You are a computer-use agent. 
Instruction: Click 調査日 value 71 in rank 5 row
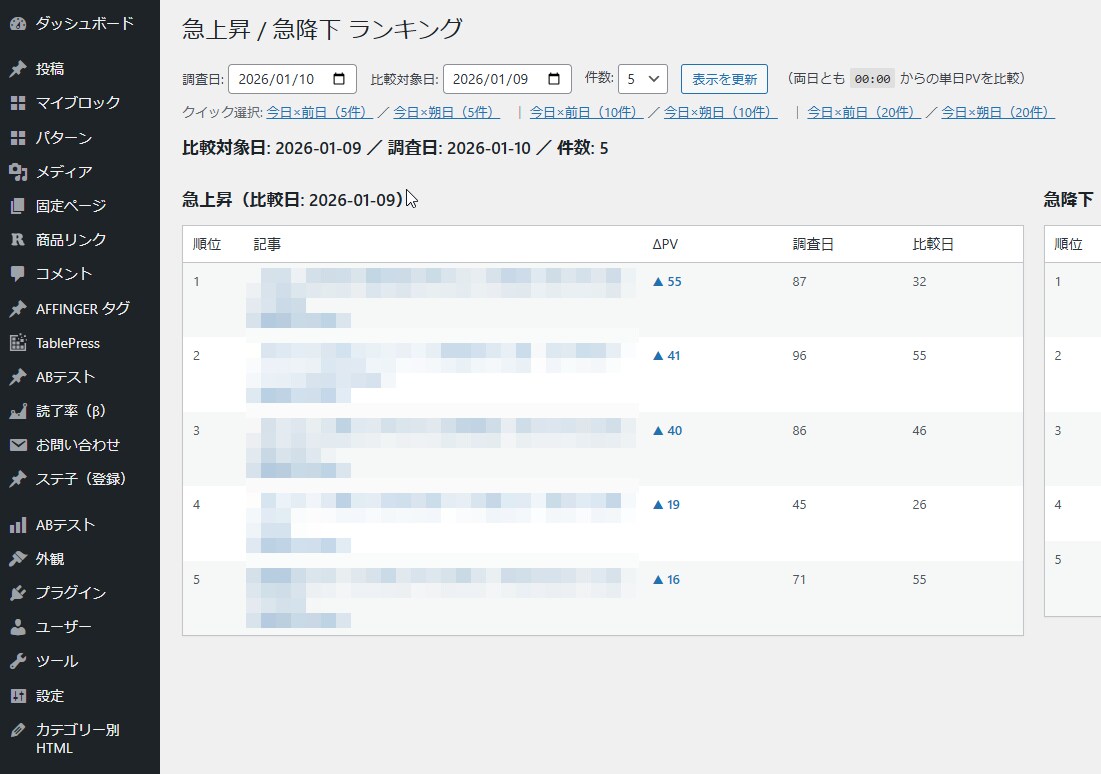click(x=799, y=580)
